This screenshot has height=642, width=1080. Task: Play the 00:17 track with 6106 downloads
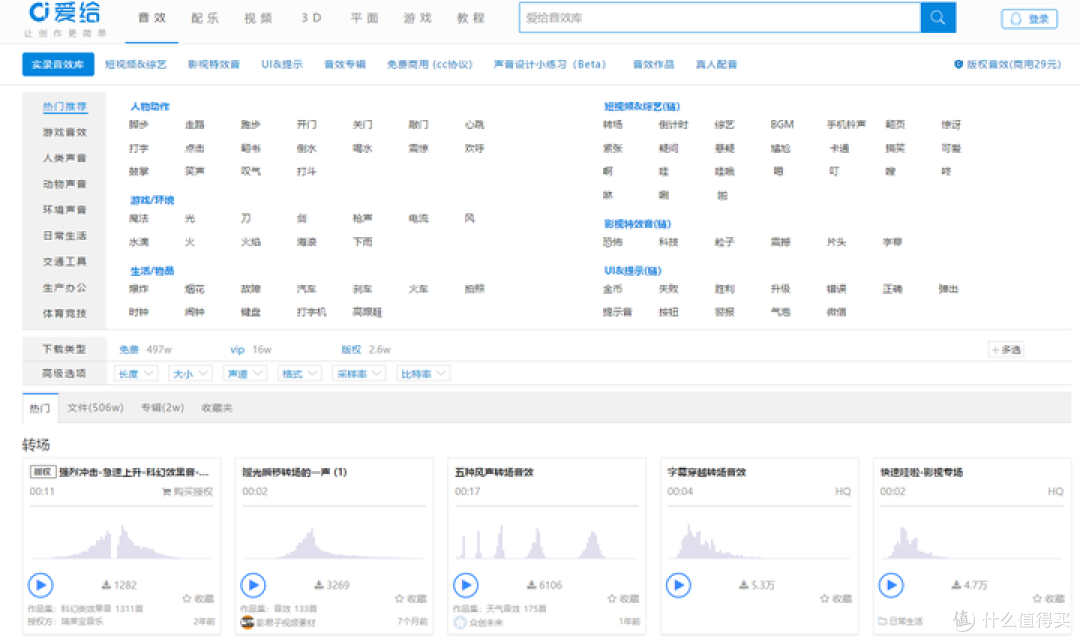(466, 586)
